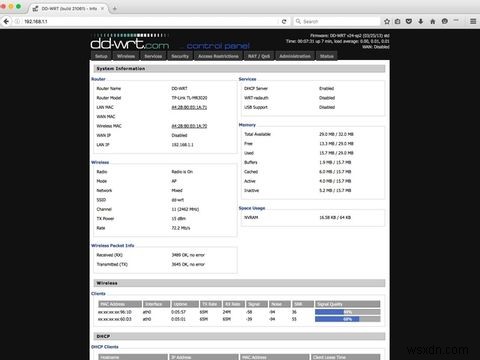Bookmark this page with the star icon
480x360 pixels.
[x=387, y=21]
